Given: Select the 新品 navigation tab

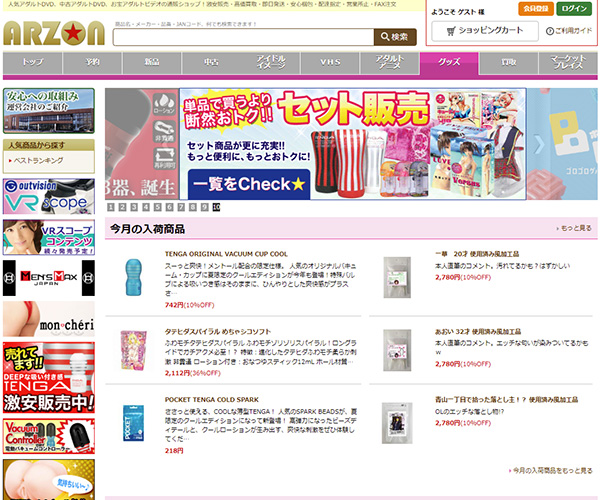Looking at the screenshot, I should [x=152, y=62].
